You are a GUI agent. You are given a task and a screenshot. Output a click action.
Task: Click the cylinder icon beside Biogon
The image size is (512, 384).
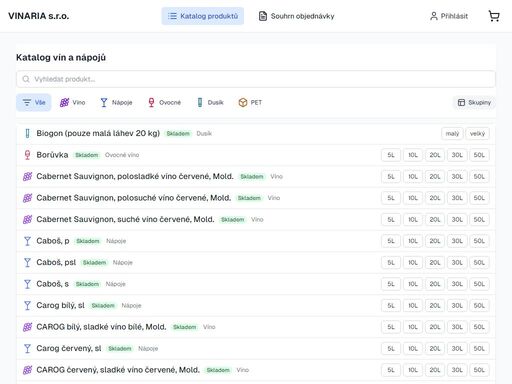[x=28, y=133]
